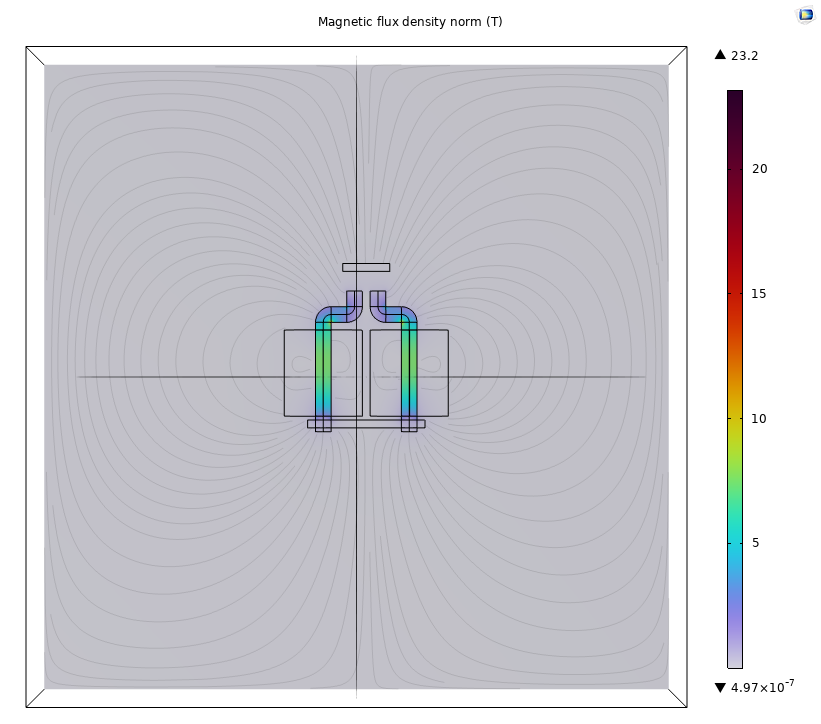
Task: Click the legend tick label 20
Action: [760, 169]
